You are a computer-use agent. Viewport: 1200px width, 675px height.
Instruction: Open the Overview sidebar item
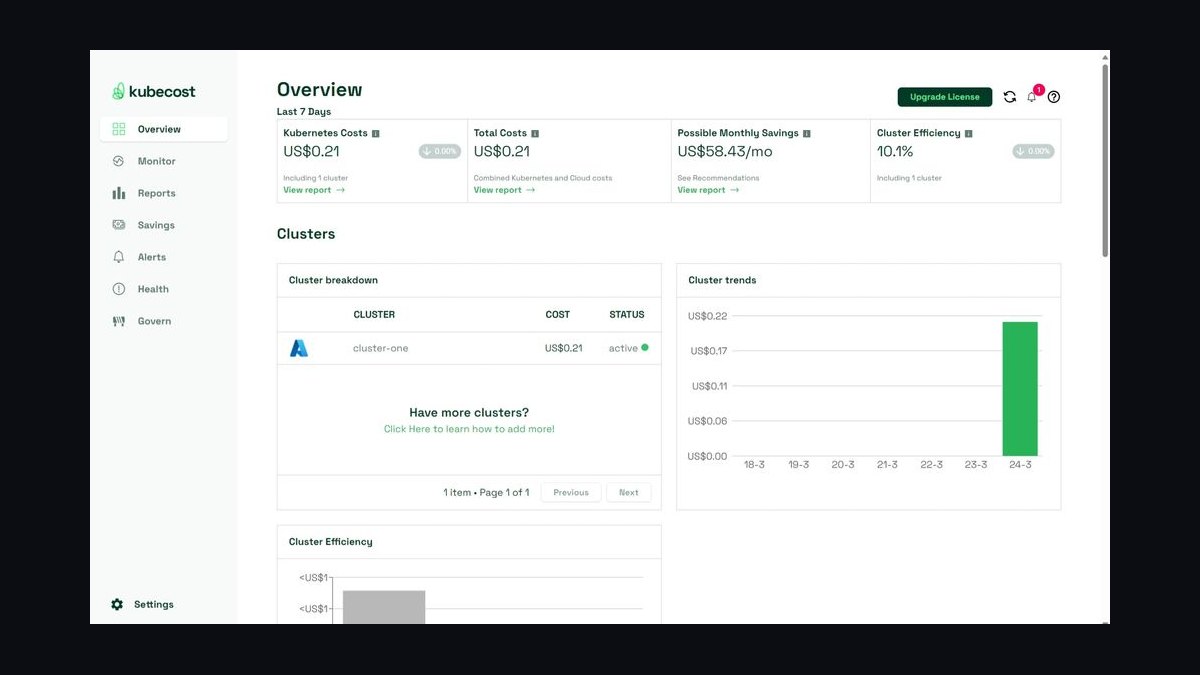coord(163,129)
